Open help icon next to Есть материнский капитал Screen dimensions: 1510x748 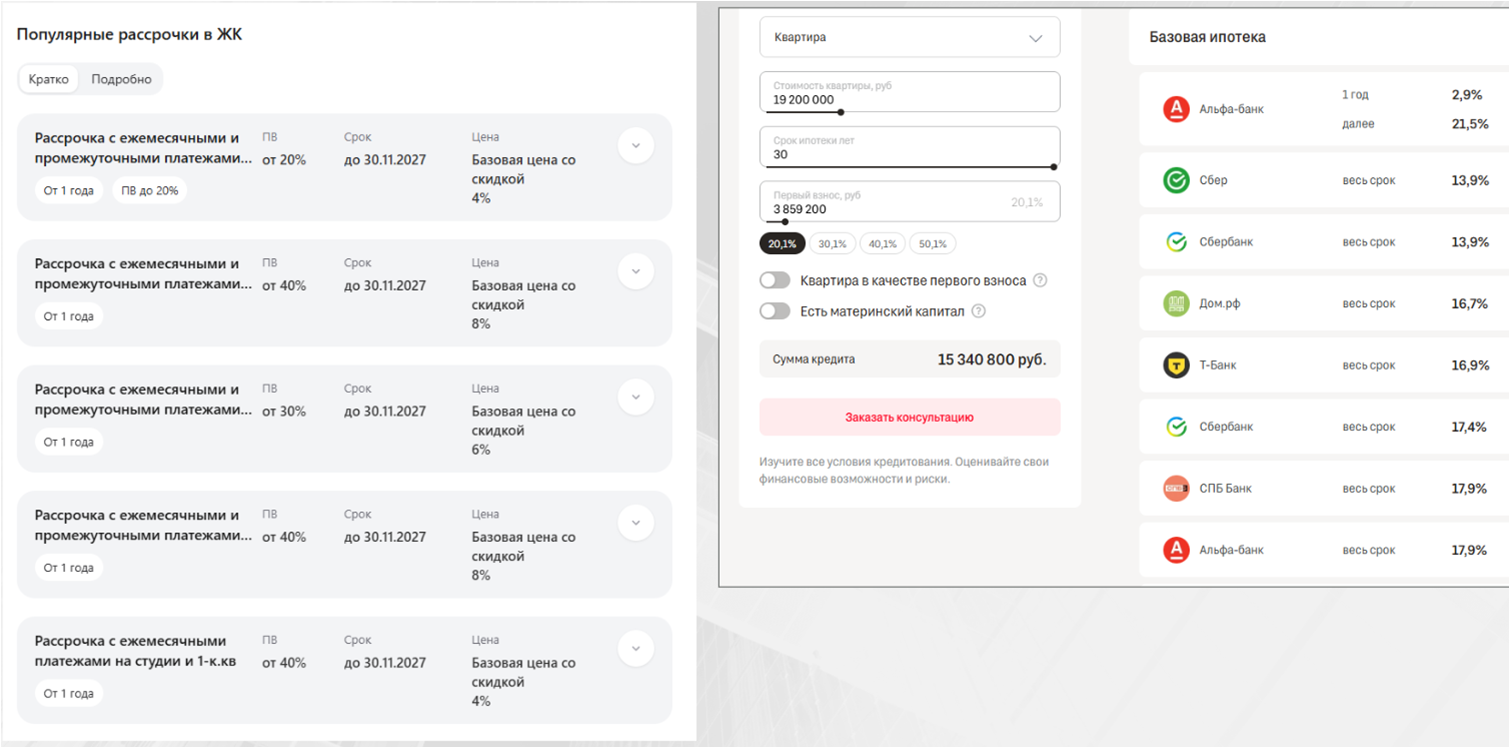tap(979, 311)
